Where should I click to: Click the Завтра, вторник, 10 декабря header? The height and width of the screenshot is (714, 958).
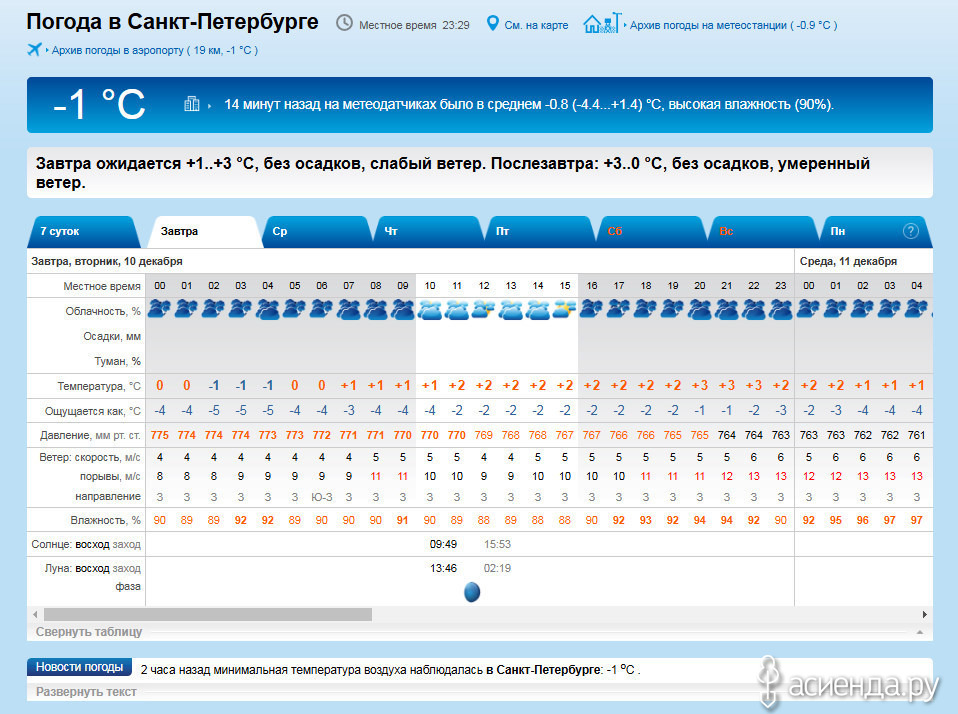(107, 261)
